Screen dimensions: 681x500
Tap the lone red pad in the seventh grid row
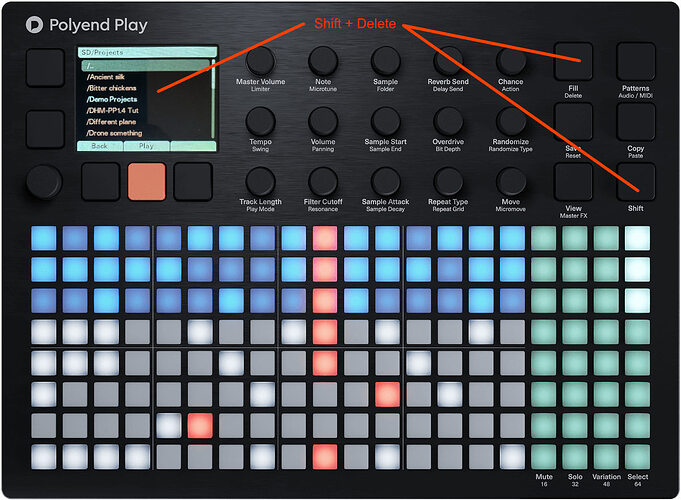pyautogui.click(x=200, y=426)
